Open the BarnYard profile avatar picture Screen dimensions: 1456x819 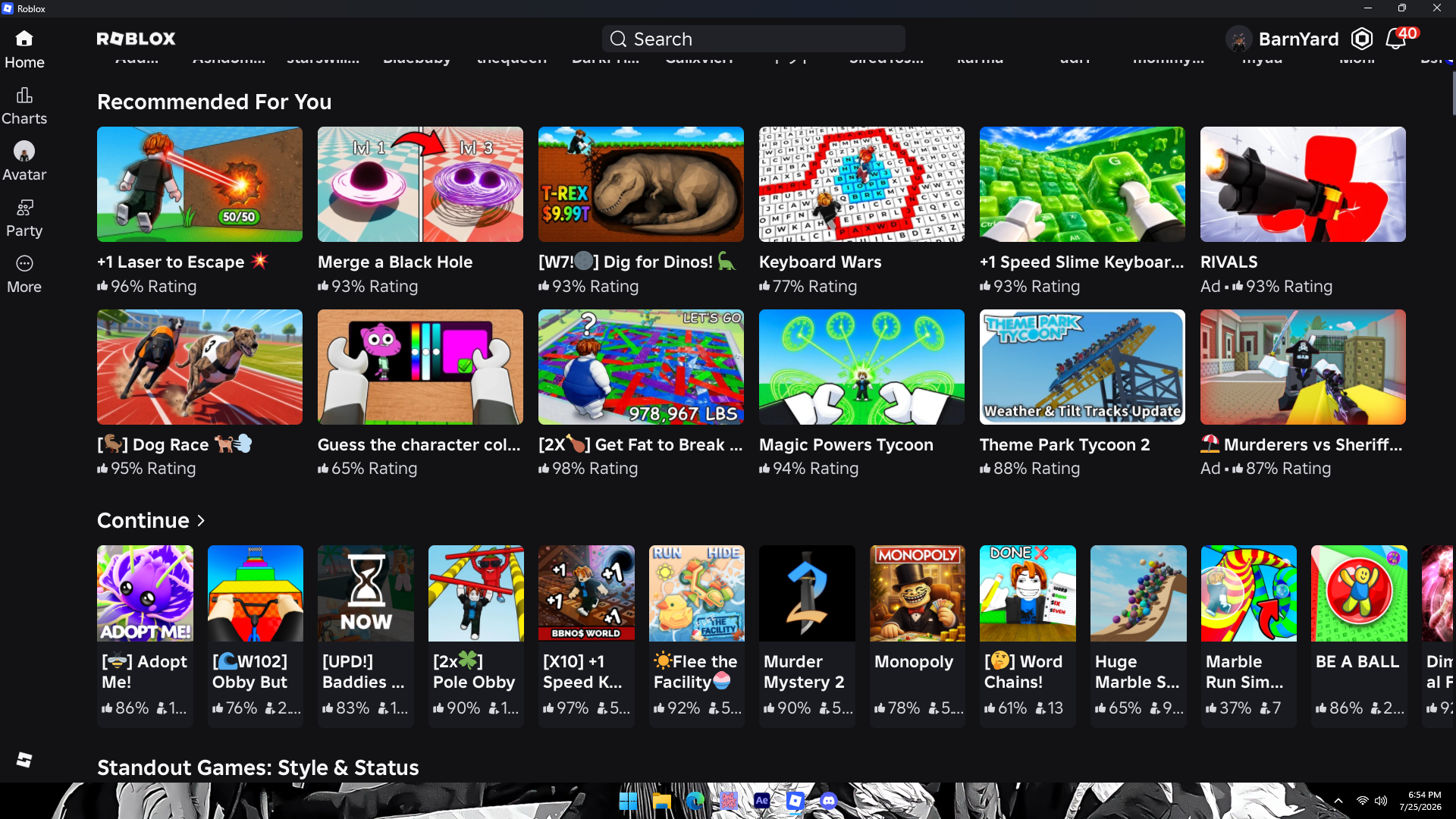(1238, 39)
